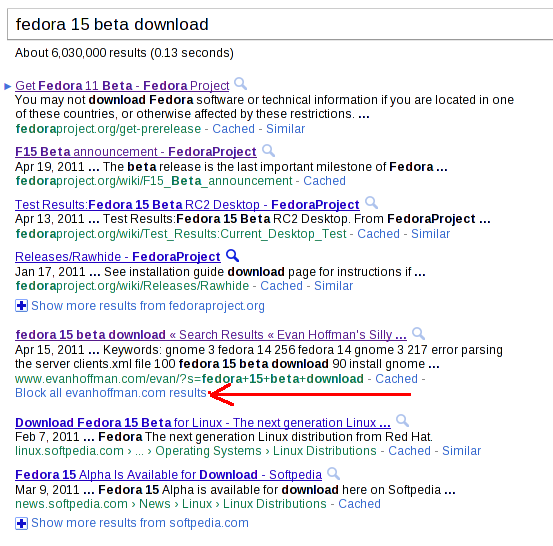Click search box containing fedora 15 beta download
Viewport: 553px width, 546px height.
point(280,24)
